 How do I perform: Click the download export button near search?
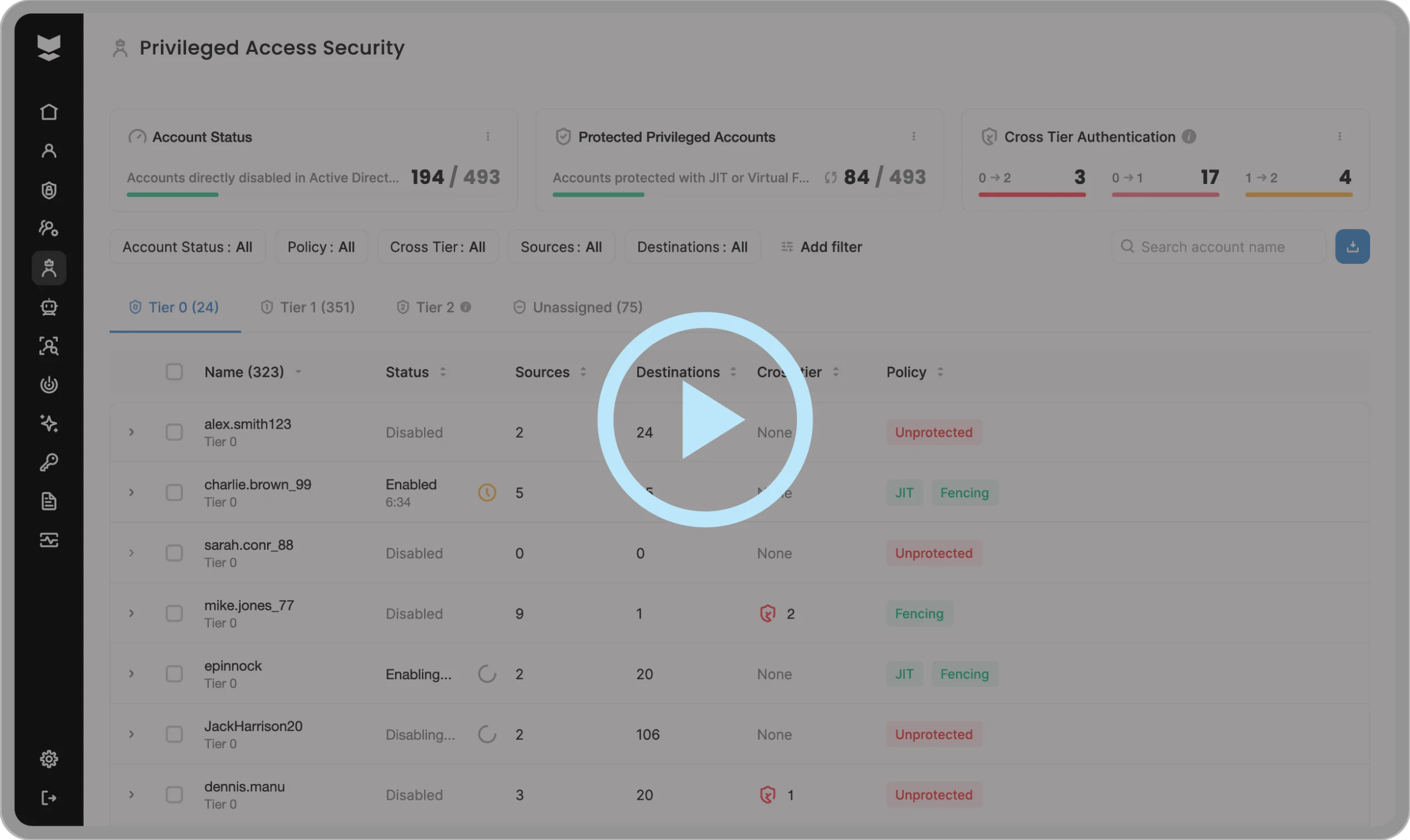coord(1353,246)
